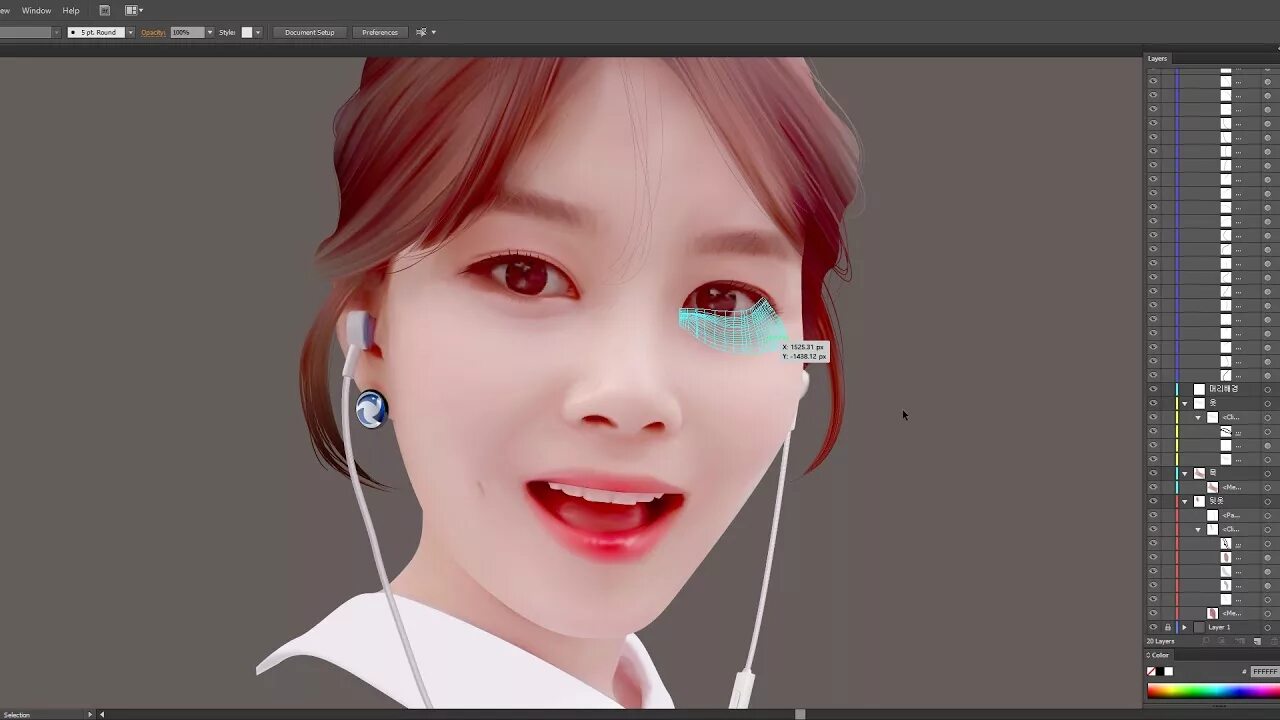The height and width of the screenshot is (720, 1280).
Task: Toggle eye of <Me... sublayer under 목
Action: (x=1153, y=487)
